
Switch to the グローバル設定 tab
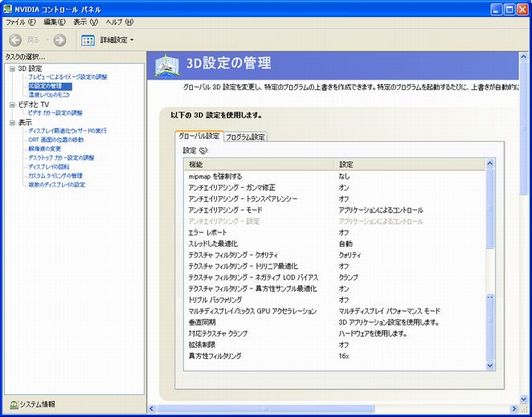[x=200, y=136]
